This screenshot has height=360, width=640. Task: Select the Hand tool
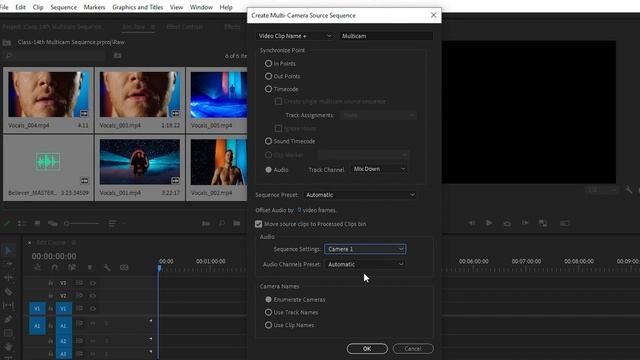pos(8,347)
